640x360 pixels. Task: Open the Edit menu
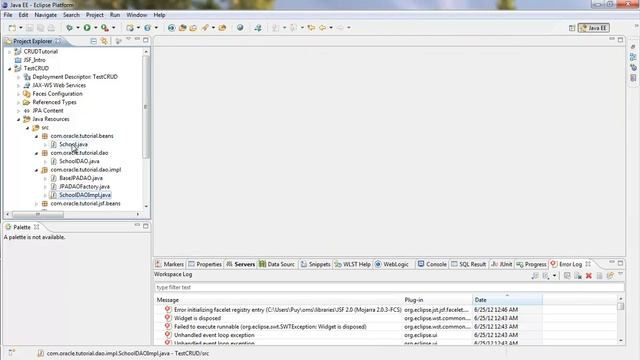23,15
